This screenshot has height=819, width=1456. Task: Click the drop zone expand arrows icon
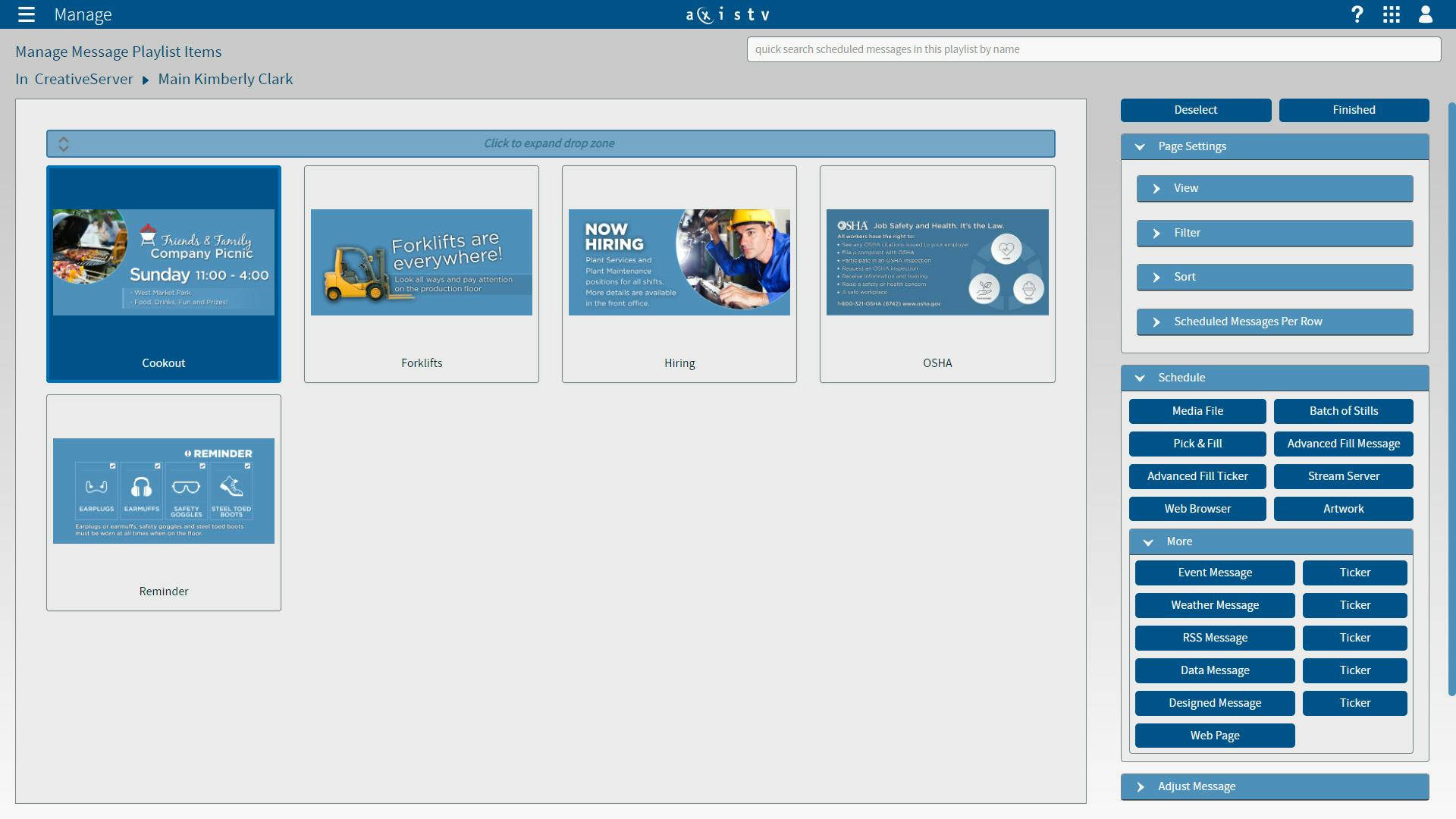(x=64, y=143)
